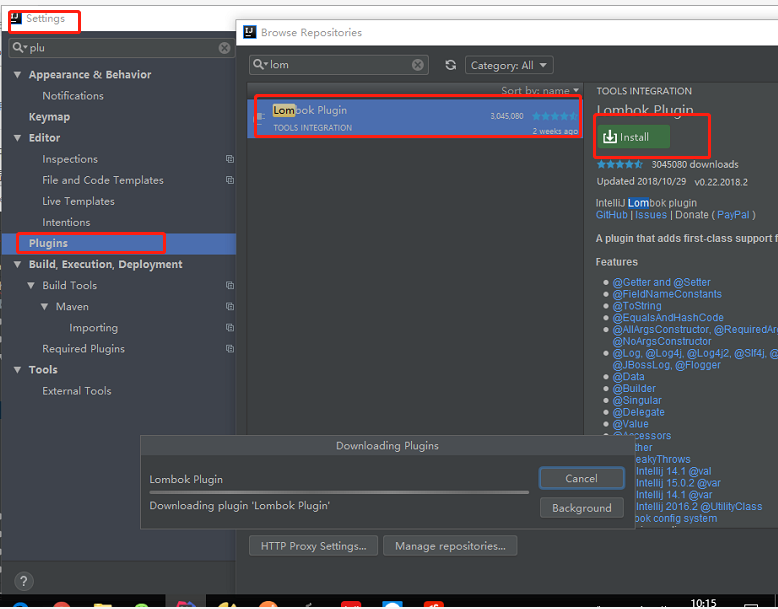Click the taskbar clock showing 10:15
Image resolution: width=778 pixels, height=609 pixels.
coord(703,603)
